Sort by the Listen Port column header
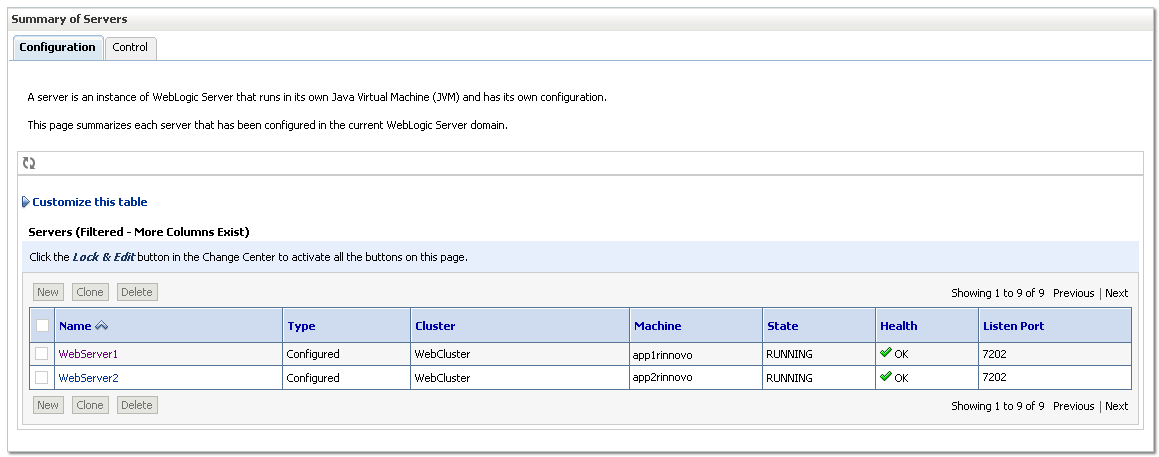 [x=1013, y=326]
